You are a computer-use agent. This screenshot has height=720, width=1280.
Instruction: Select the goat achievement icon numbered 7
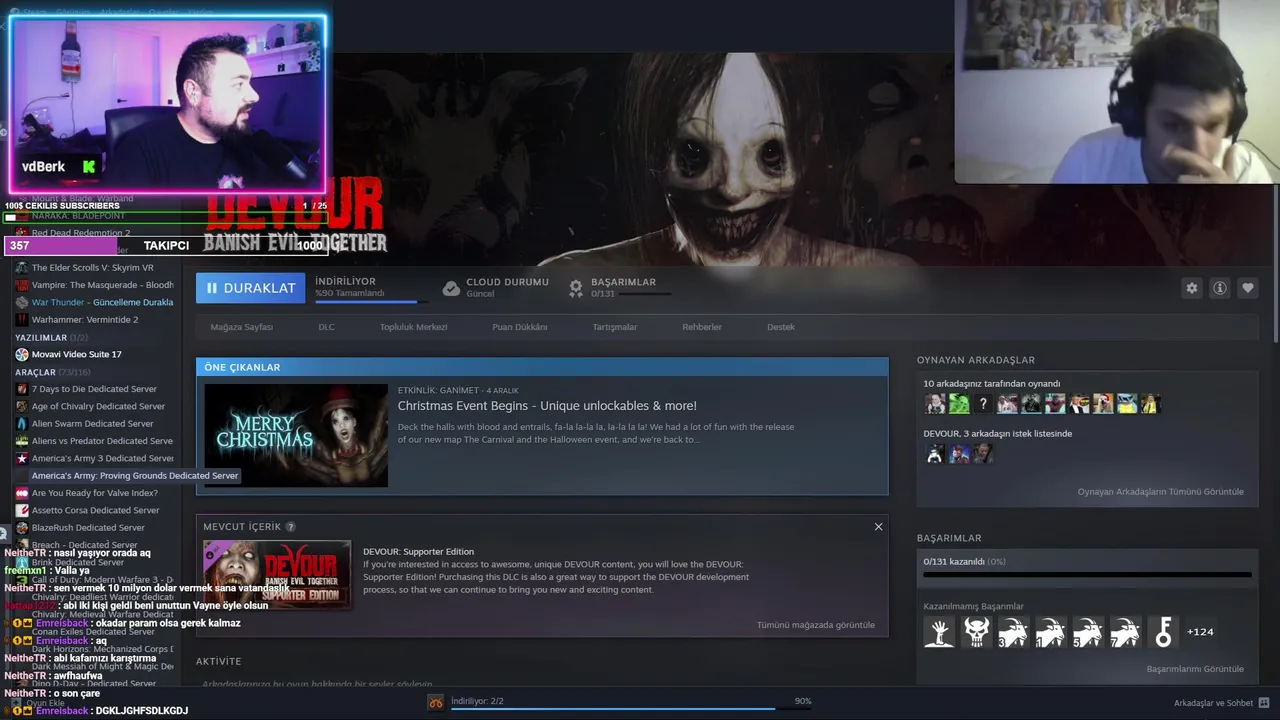point(1125,632)
